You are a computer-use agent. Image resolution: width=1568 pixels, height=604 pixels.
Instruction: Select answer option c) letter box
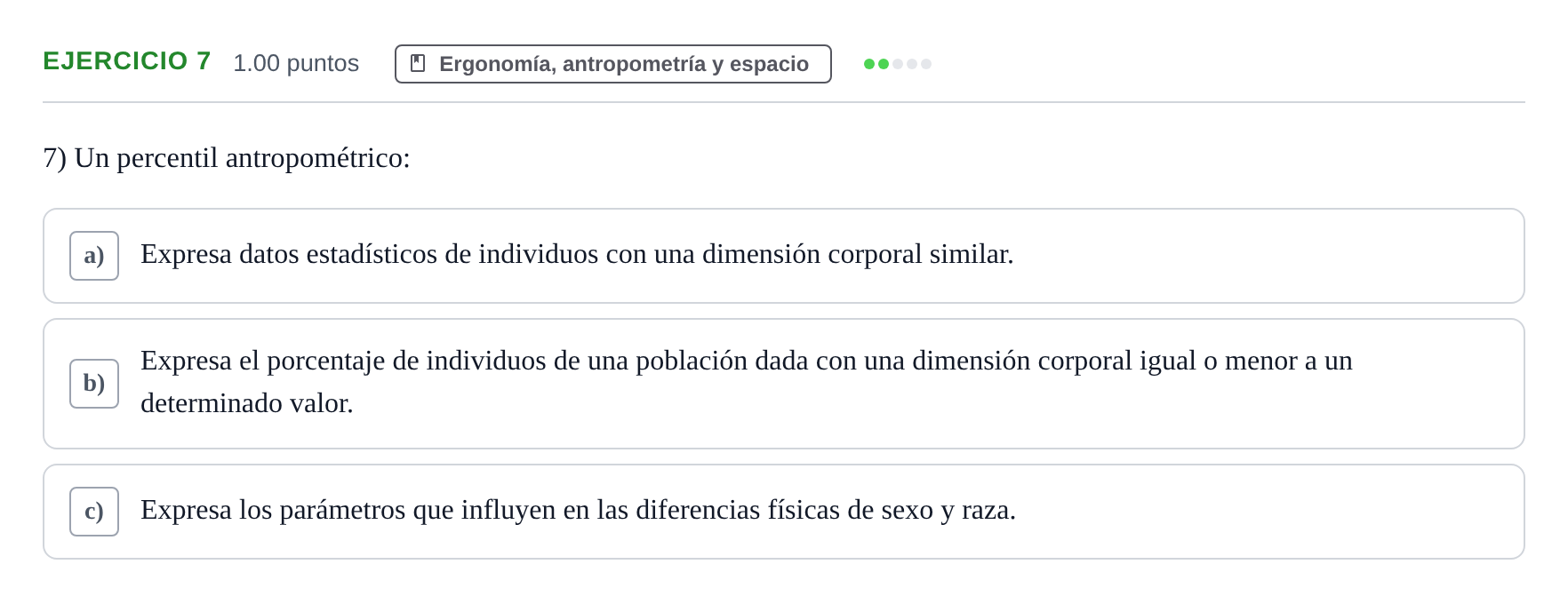[x=94, y=512]
